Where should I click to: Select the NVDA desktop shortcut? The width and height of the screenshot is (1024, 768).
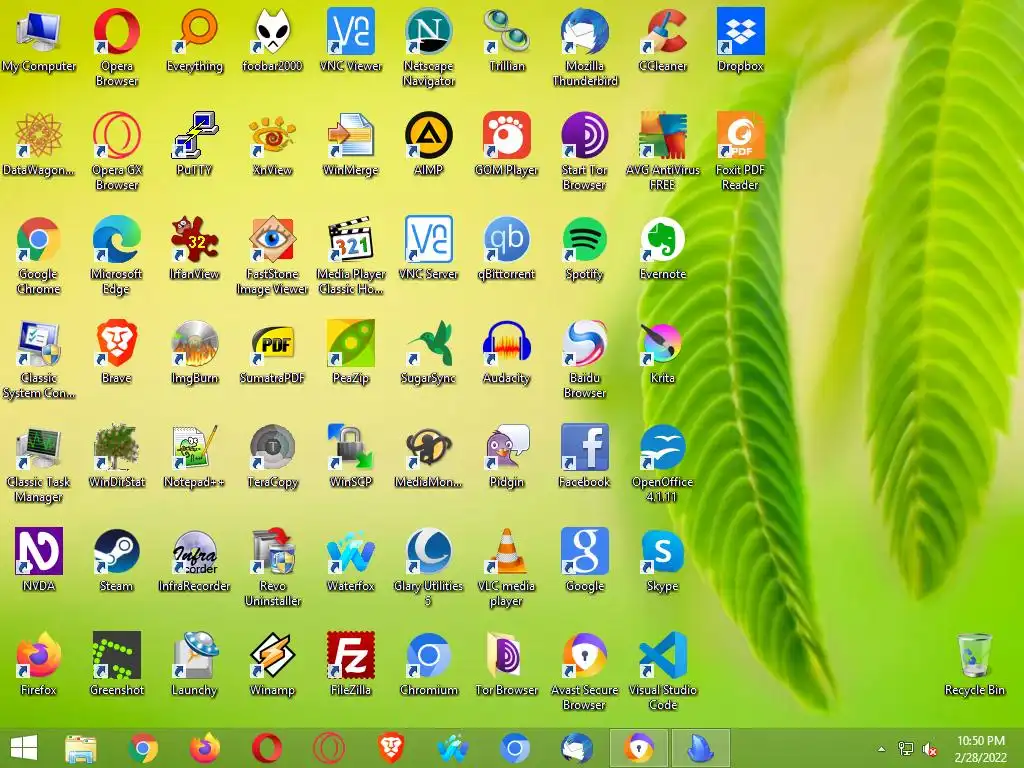(x=39, y=560)
